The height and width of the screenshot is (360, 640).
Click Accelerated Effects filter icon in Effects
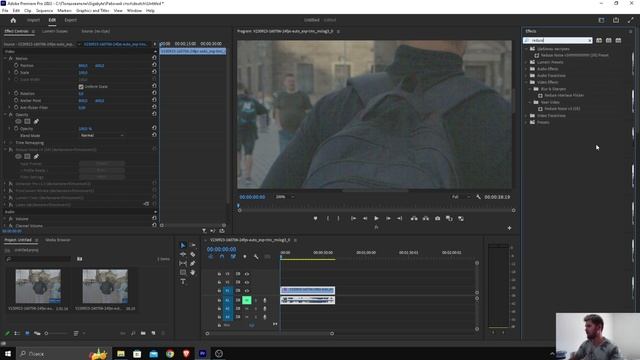pyautogui.click(x=599, y=40)
